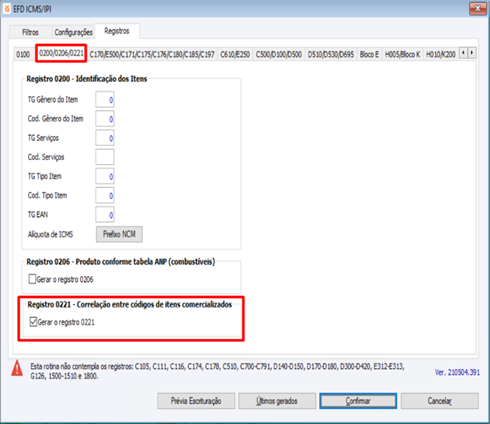490x424 pixels.
Task: Focus the TG EAN field
Action: tap(105, 215)
